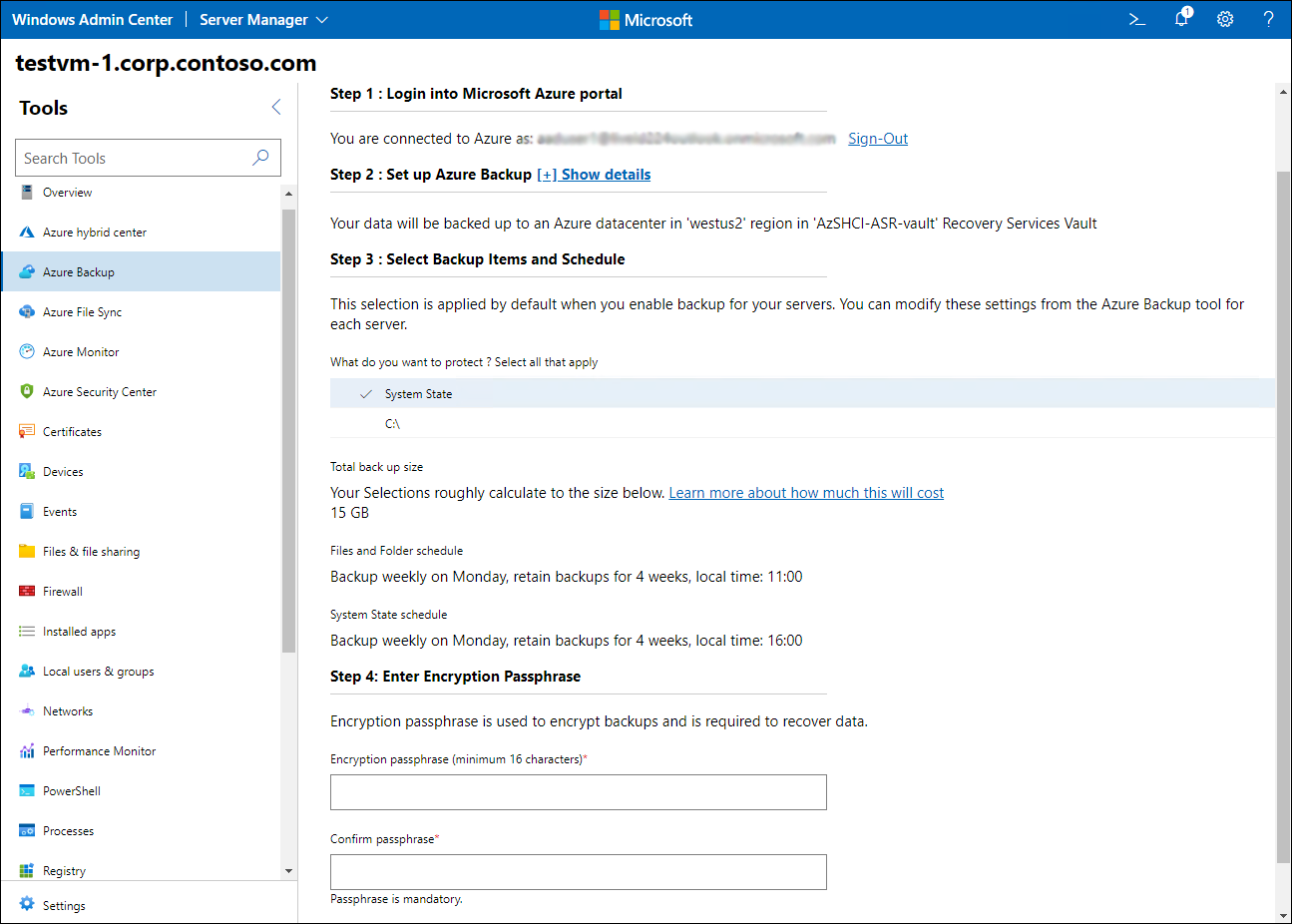1292x924 pixels.
Task: Focus the Encryption passphrase field
Action: tap(579, 792)
